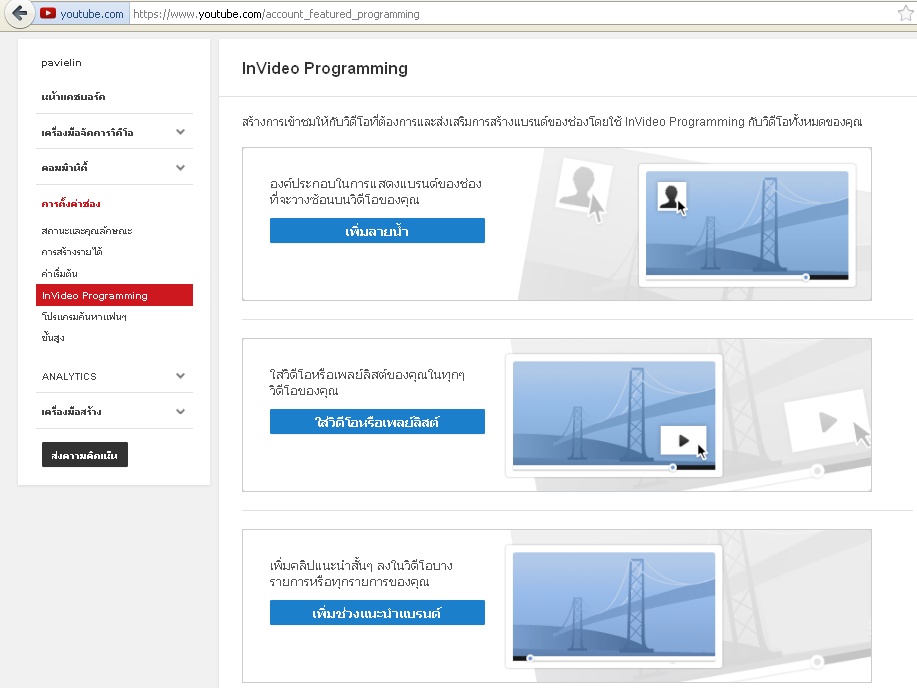Click the YouTube favicon in address bar
917x688 pixels.
click(x=48, y=13)
